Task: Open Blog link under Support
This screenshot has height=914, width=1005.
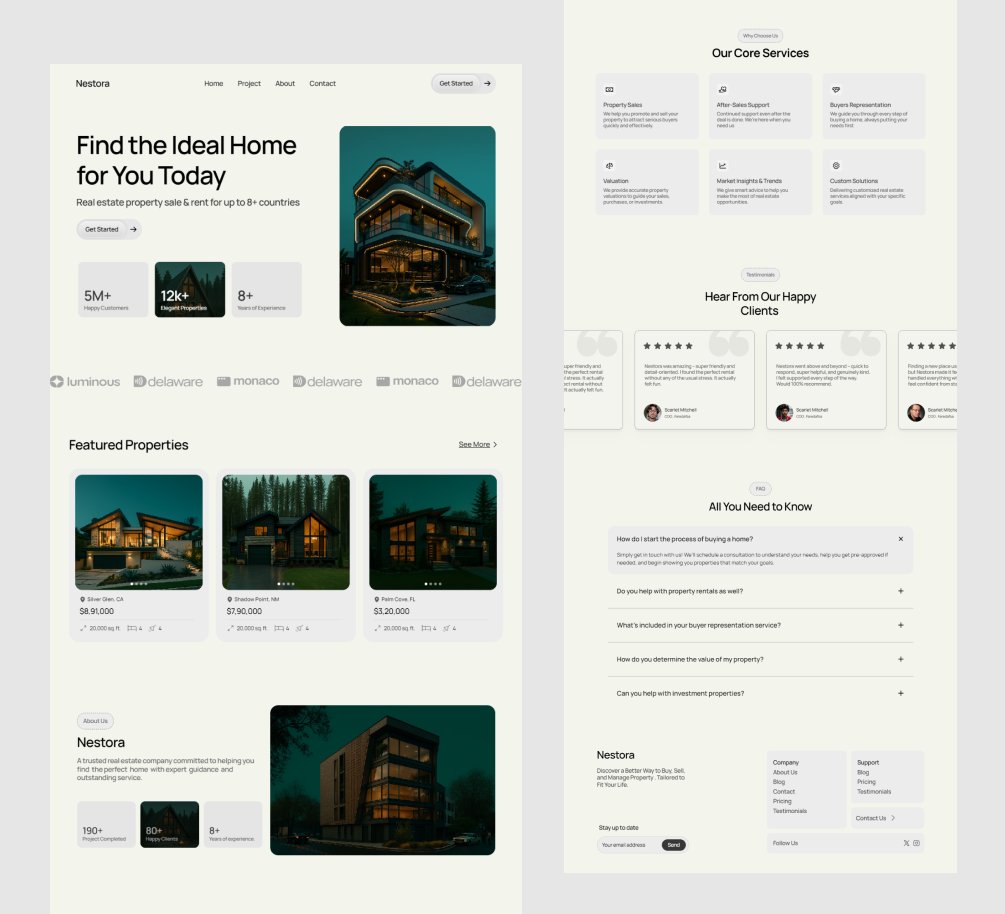Action: coord(863,772)
